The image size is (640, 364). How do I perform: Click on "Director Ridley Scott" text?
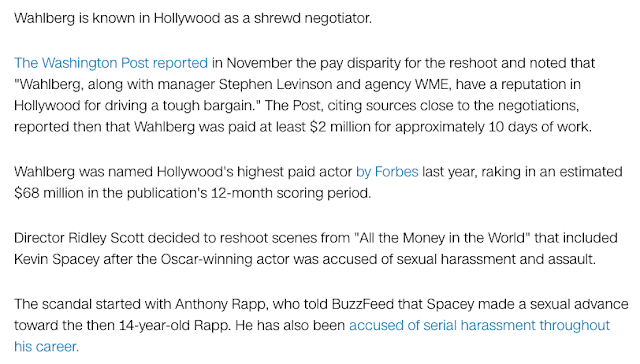click(x=79, y=238)
